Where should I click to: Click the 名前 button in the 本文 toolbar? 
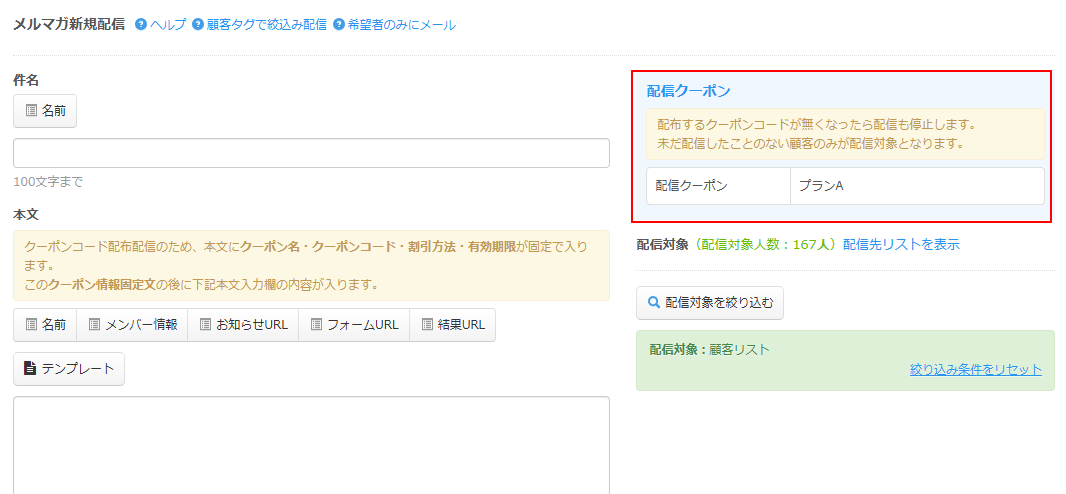point(45,325)
